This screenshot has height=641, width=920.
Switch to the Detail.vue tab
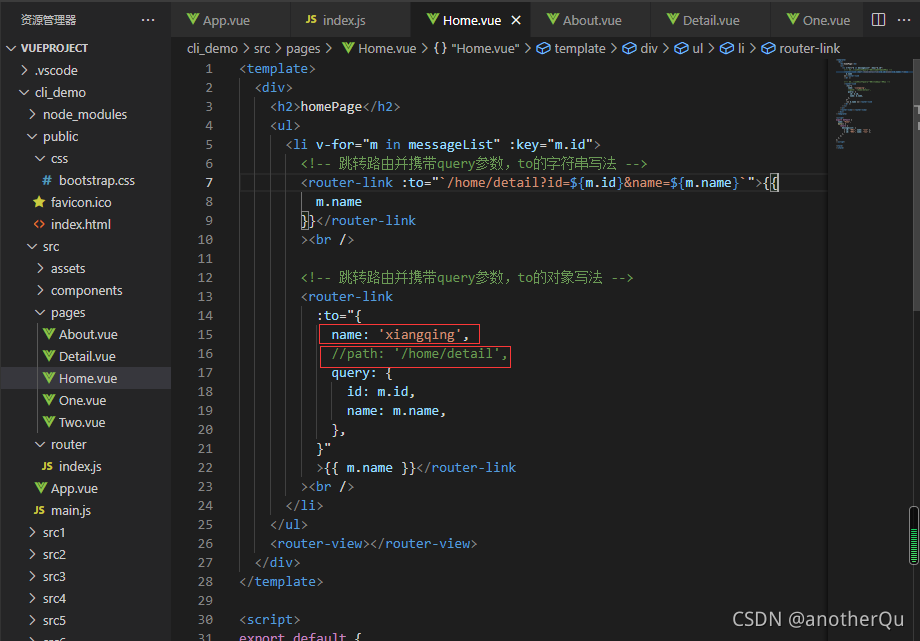pyautogui.click(x=710, y=20)
